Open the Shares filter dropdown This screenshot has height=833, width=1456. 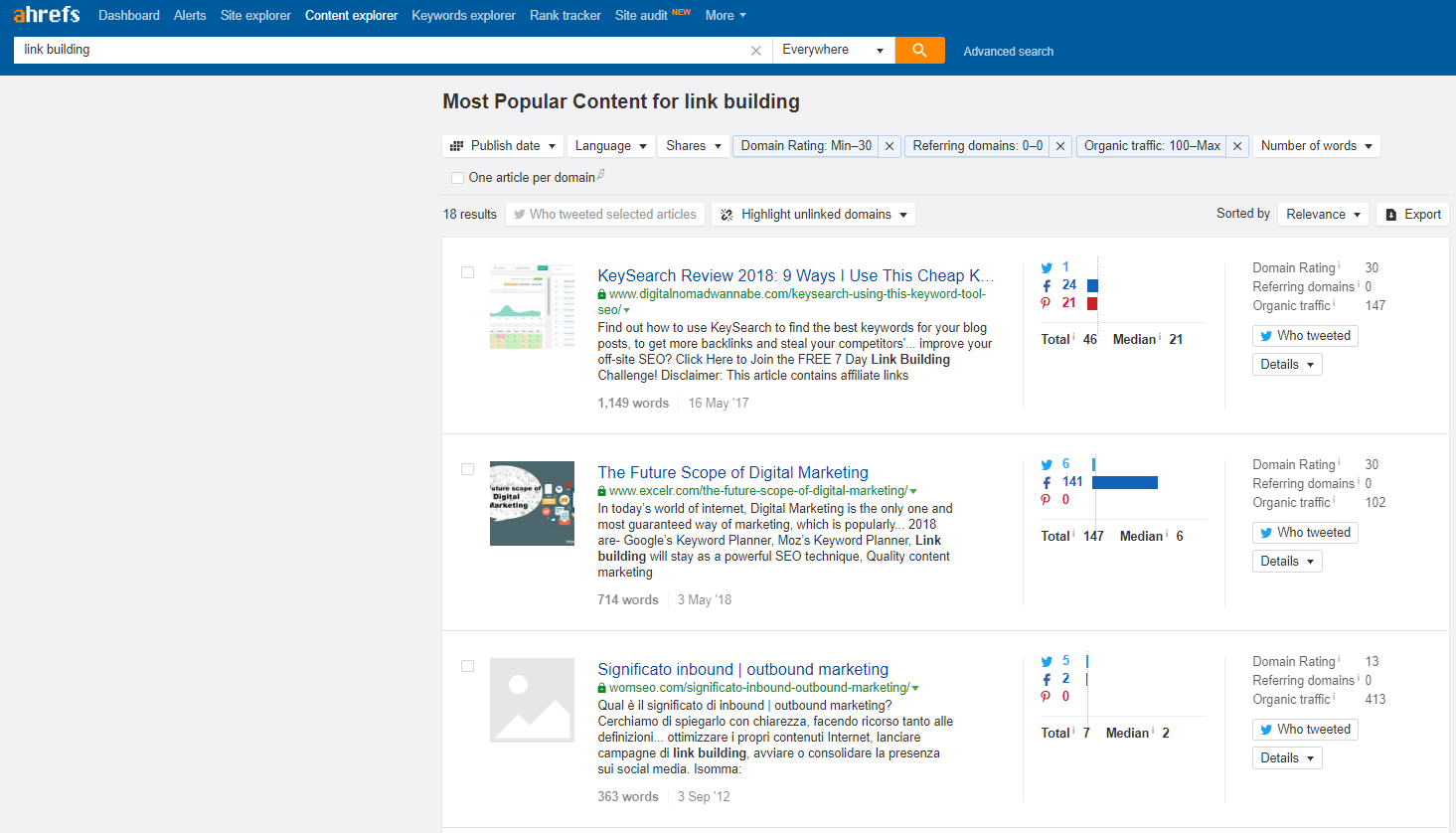pos(694,146)
